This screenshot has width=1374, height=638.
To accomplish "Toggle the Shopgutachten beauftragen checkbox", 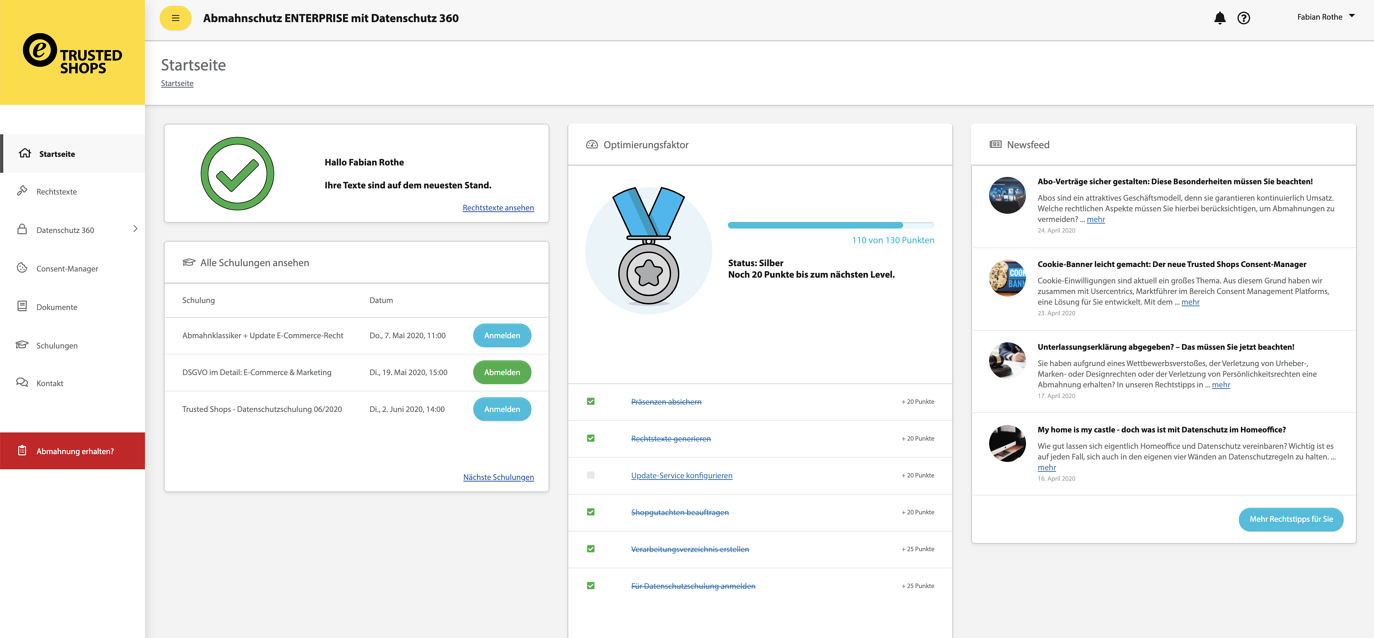I will point(591,512).
